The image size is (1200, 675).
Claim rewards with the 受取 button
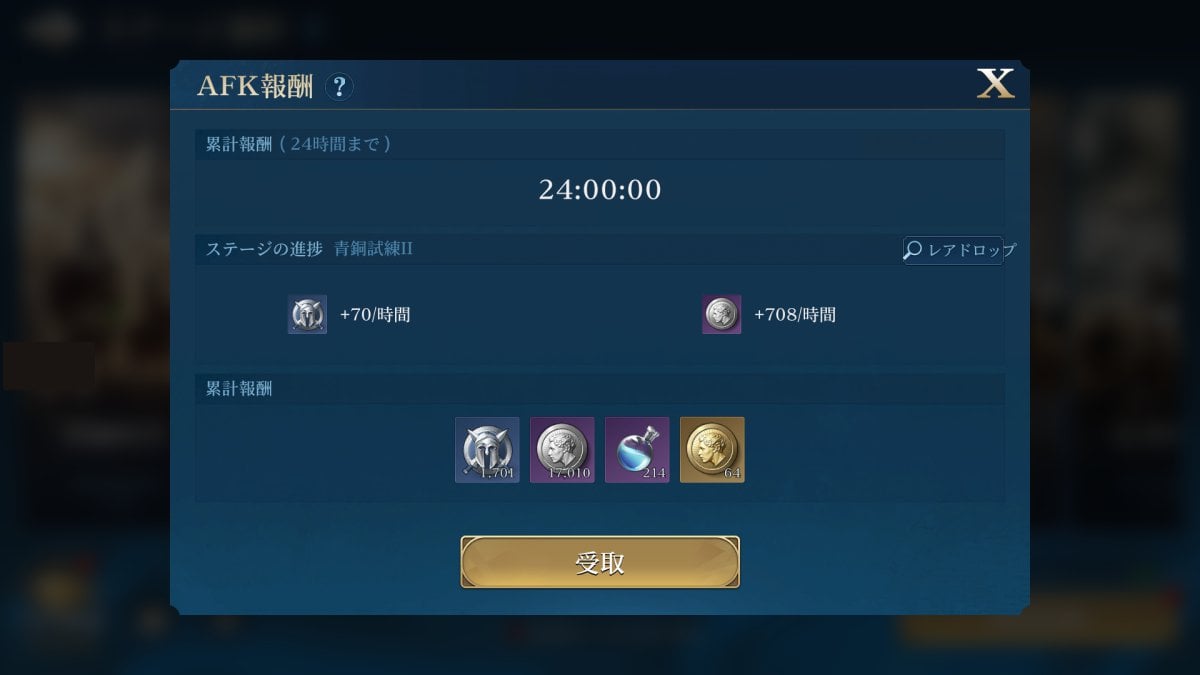pos(600,562)
